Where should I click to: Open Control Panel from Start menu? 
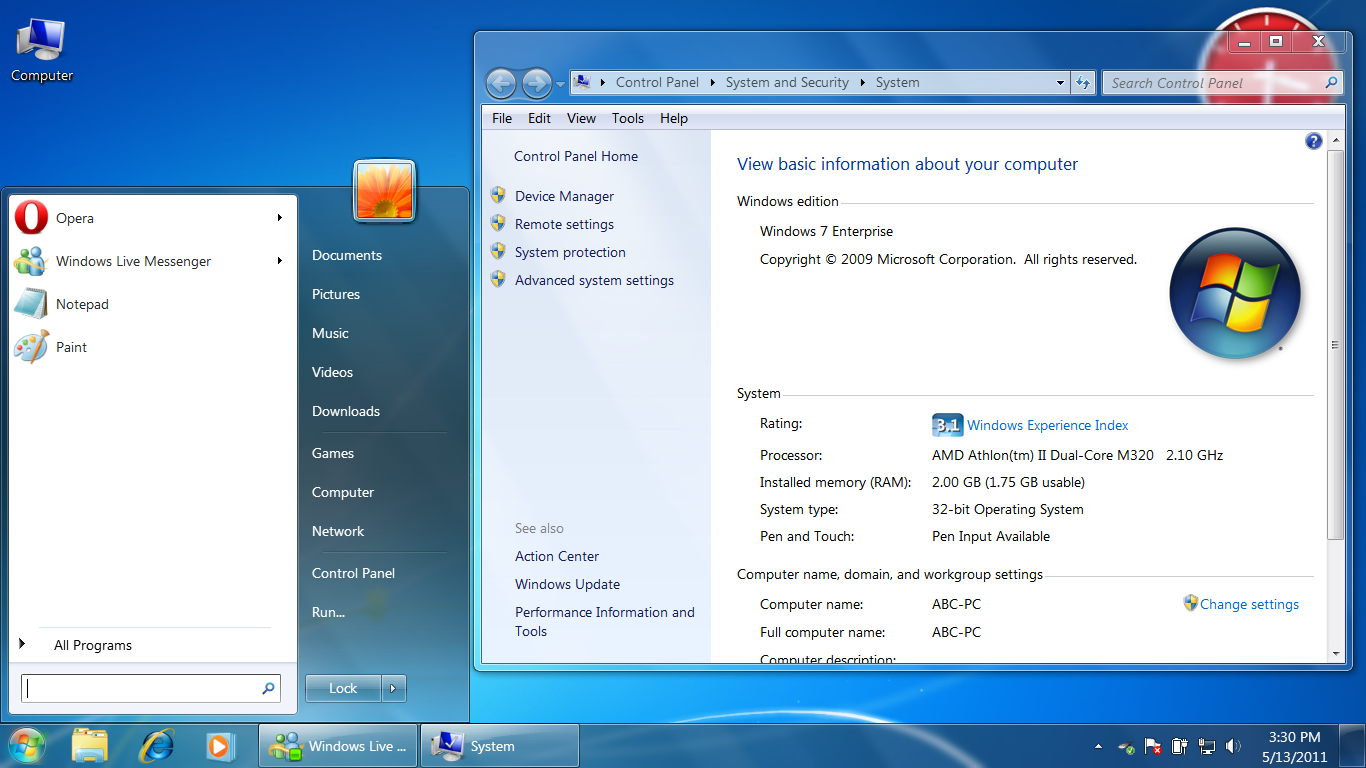[353, 573]
